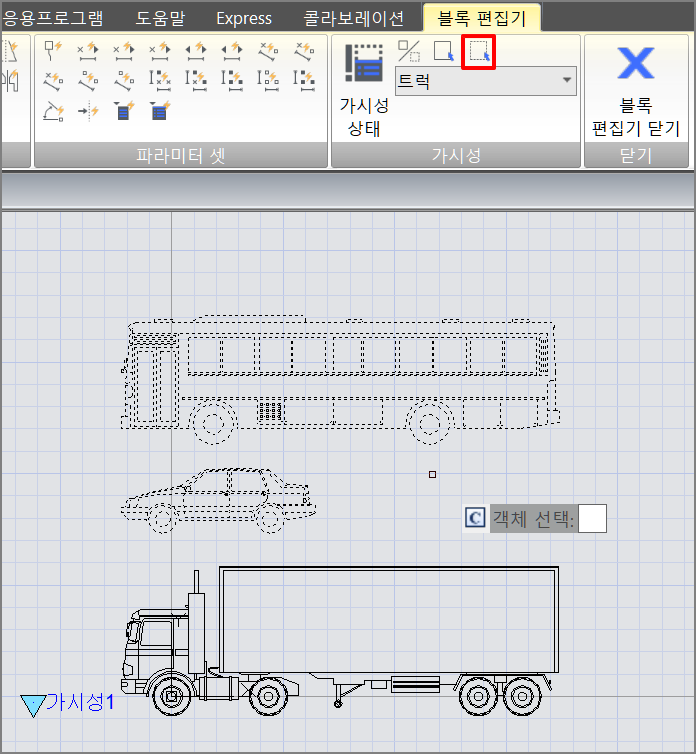Open the 트럭 visibility state dropdown

click(x=486, y=81)
